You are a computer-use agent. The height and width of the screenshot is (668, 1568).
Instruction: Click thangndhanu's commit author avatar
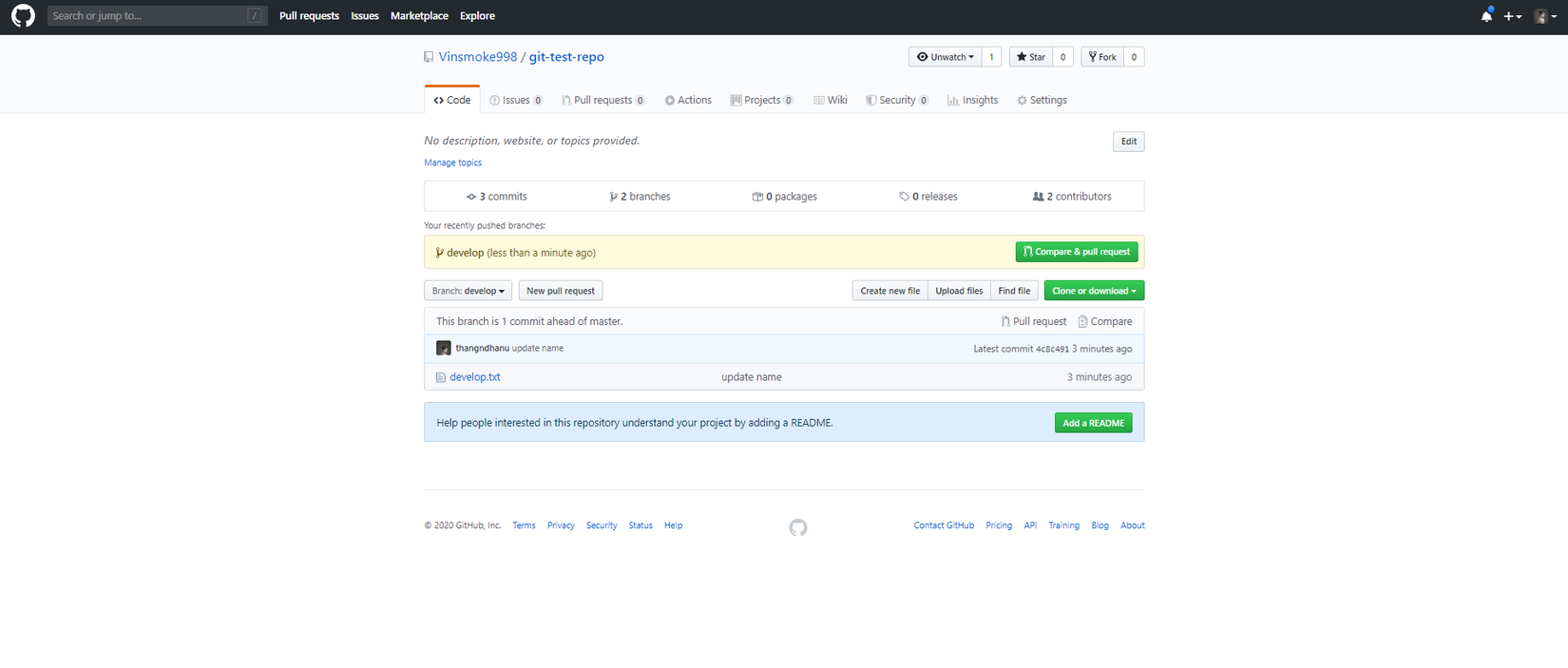pyautogui.click(x=443, y=349)
